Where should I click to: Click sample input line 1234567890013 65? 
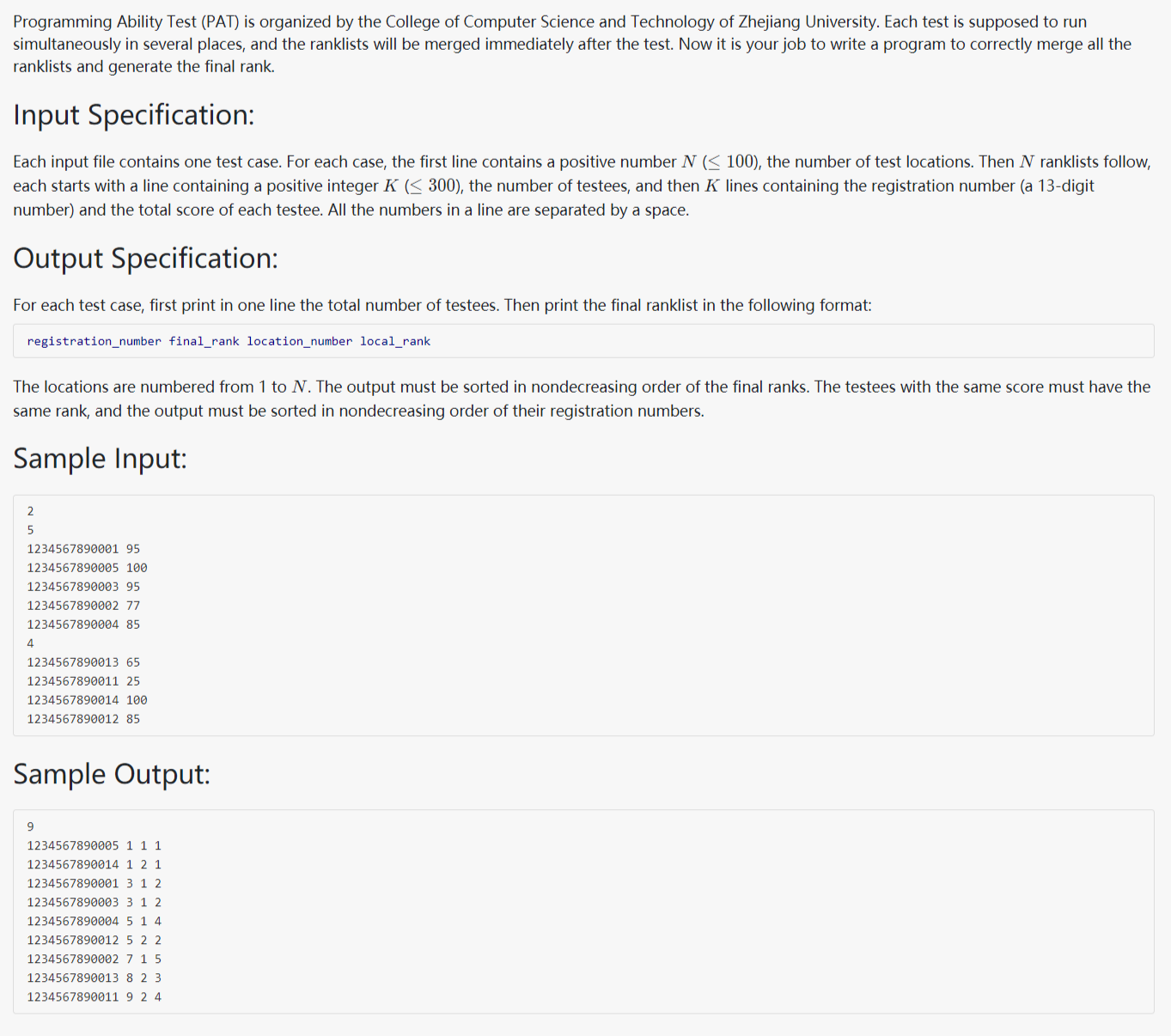(83, 662)
